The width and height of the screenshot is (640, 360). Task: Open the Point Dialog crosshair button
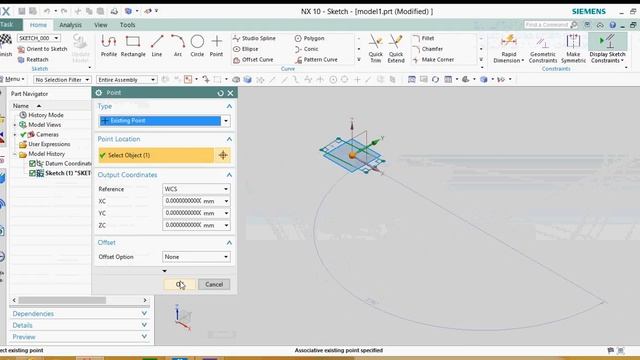coord(223,155)
